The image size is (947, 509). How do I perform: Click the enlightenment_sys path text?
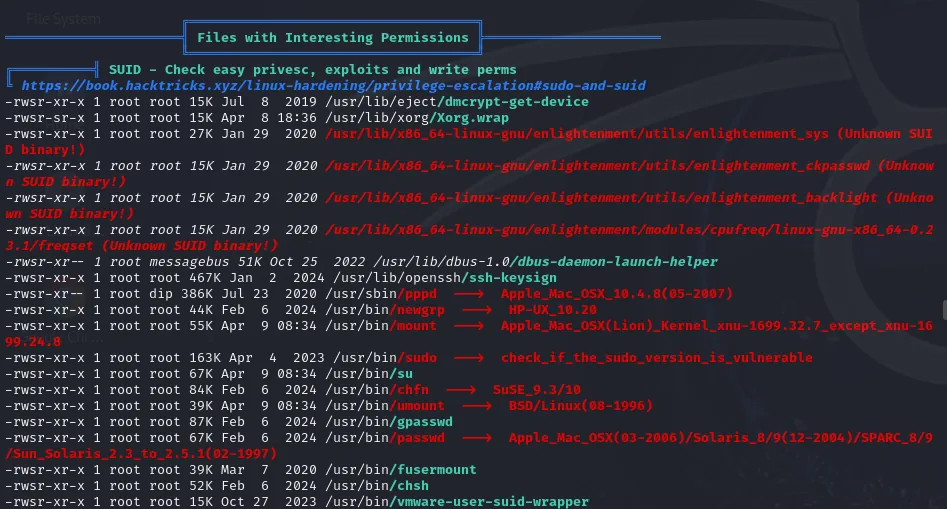(x=577, y=133)
